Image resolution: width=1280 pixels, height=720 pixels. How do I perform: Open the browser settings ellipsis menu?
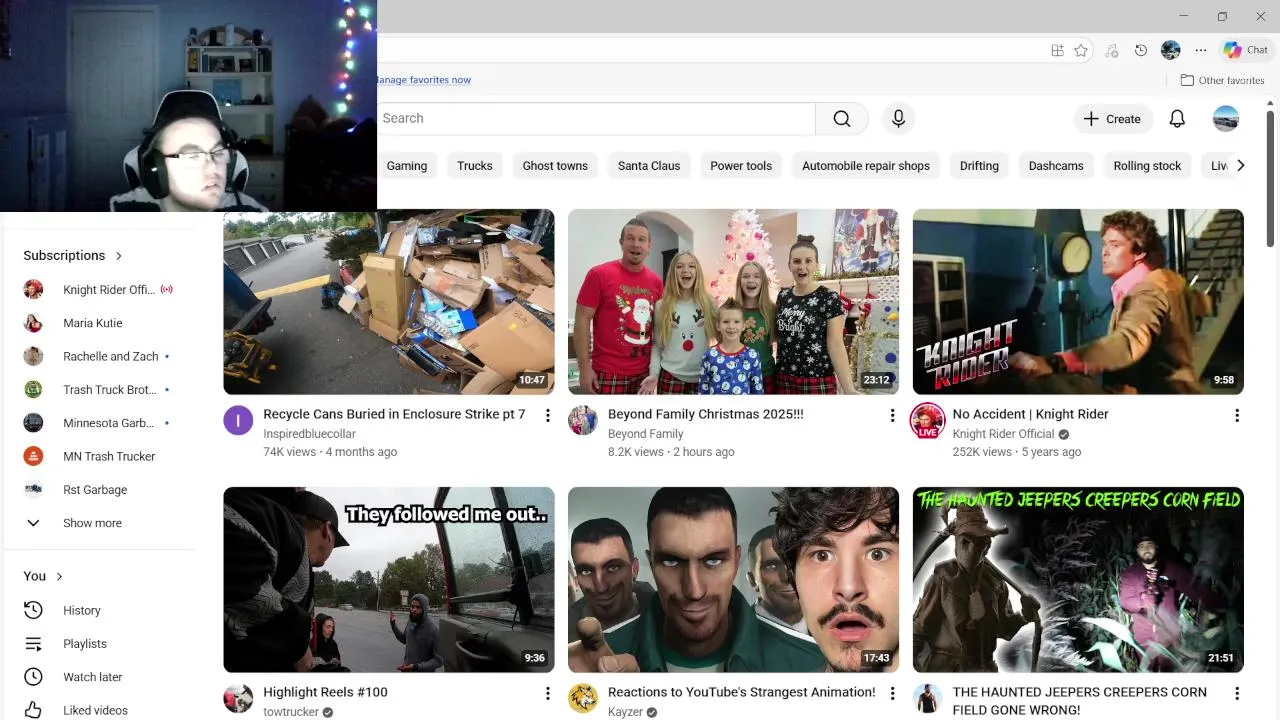tap(1201, 50)
